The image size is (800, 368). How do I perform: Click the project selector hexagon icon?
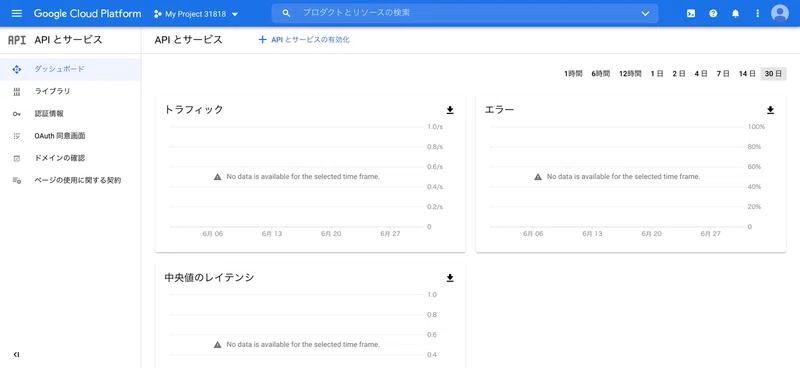158,14
